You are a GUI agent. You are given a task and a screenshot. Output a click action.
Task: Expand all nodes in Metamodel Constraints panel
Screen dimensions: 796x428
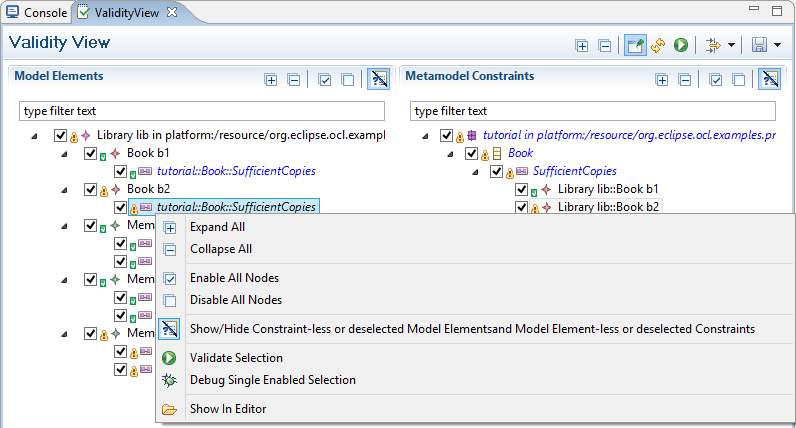[661, 79]
